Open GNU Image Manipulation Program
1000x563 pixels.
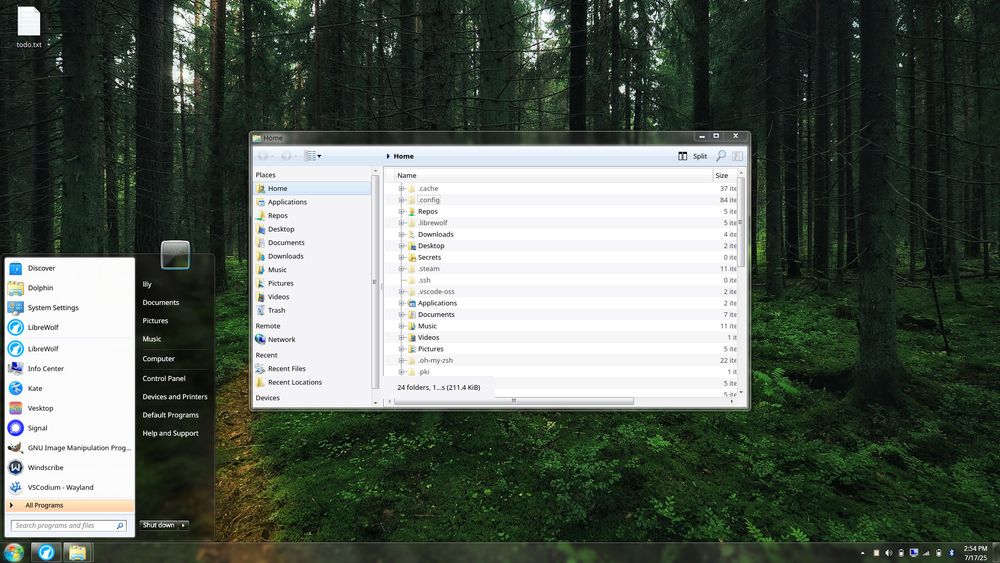tap(69, 448)
